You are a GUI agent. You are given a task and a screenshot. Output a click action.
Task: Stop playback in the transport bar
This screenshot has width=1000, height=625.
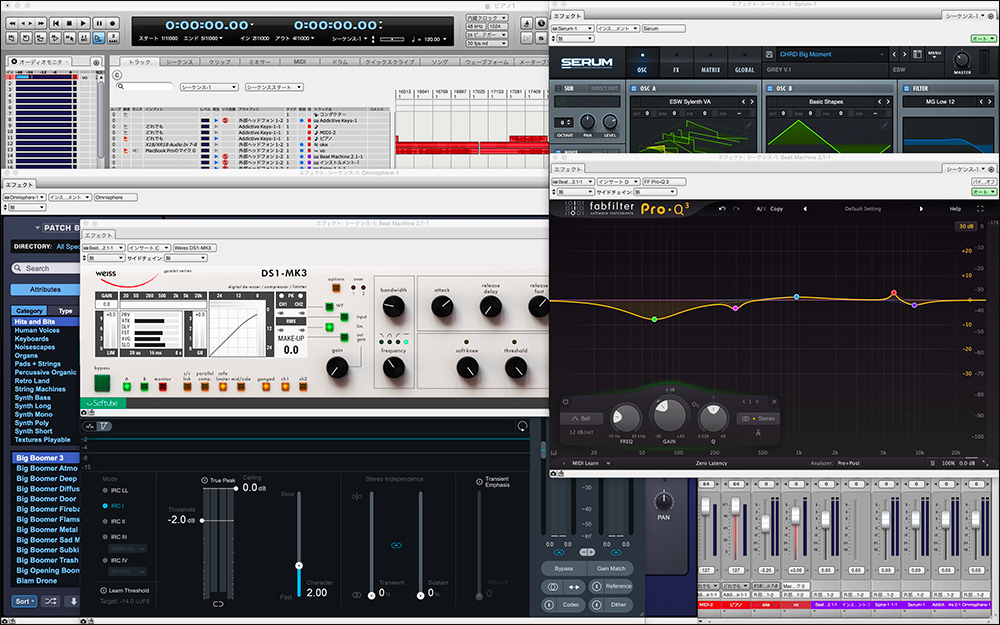(x=70, y=24)
